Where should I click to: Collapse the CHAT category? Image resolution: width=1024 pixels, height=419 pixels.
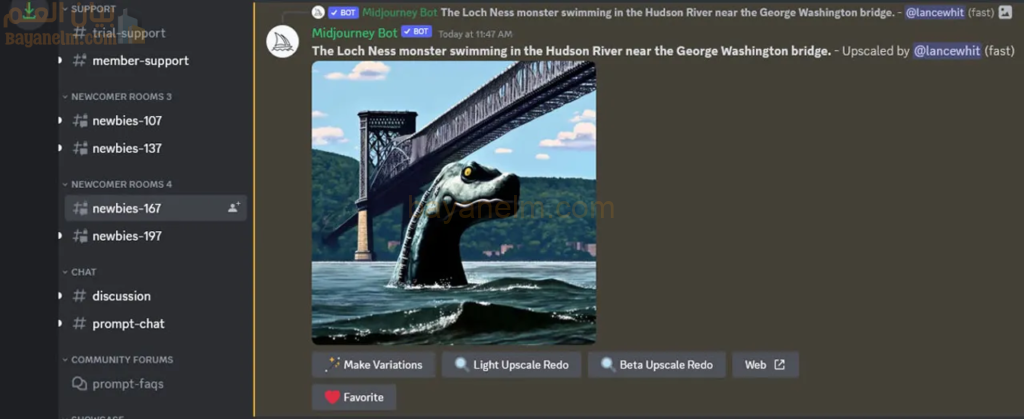pos(79,272)
